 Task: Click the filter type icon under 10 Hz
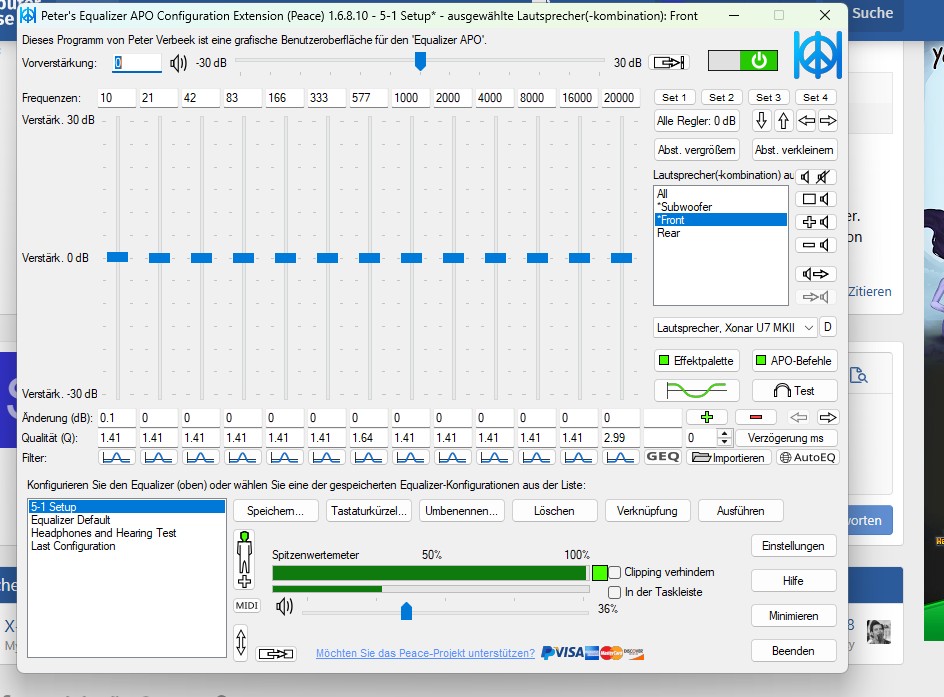pos(116,457)
